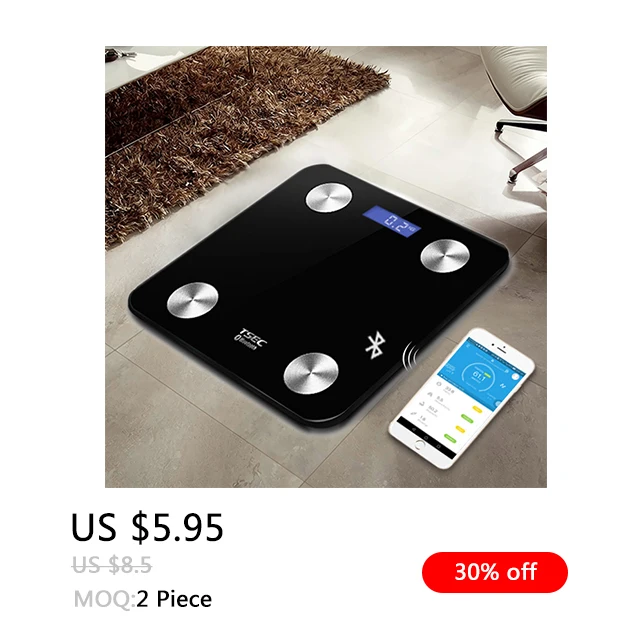The width and height of the screenshot is (640, 640).
Task: Click the Bluetooth symbol on the scale
Action: [x=375, y=345]
